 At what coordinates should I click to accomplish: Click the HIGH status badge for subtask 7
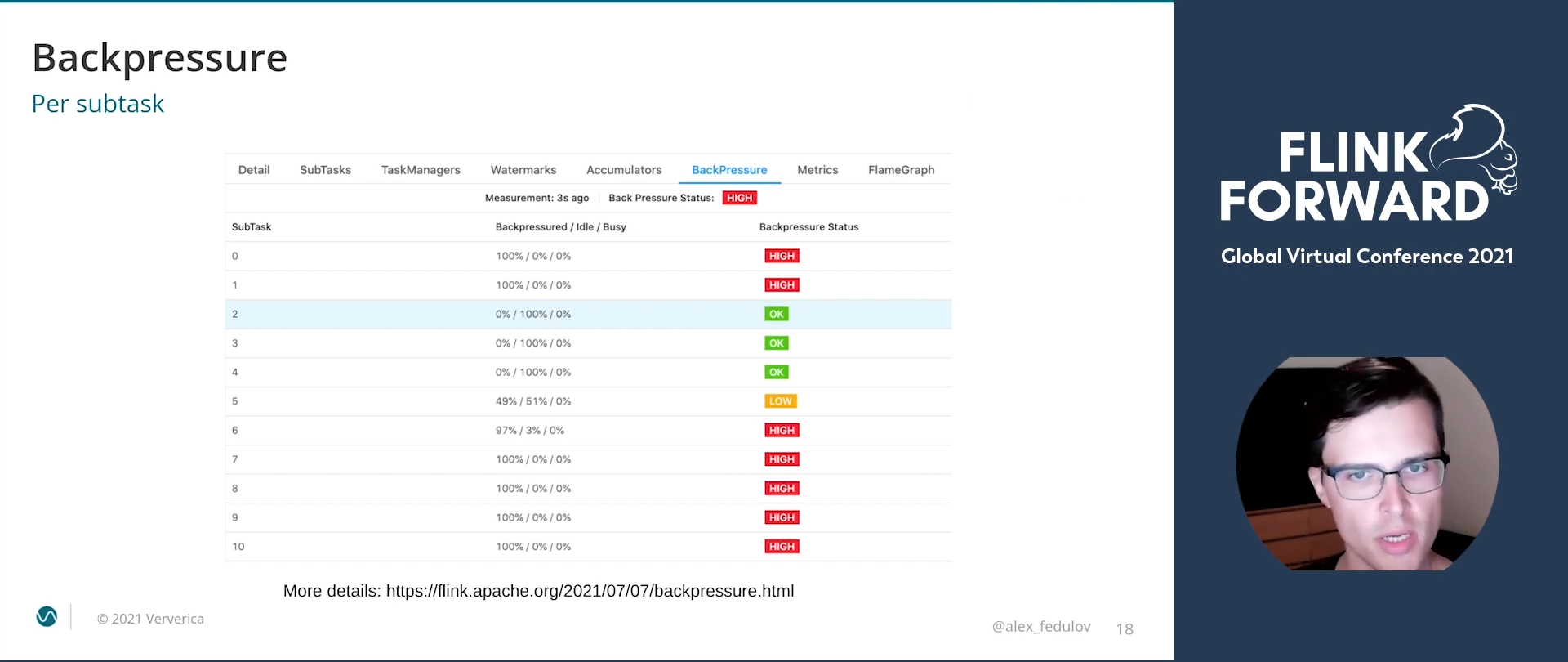782,459
